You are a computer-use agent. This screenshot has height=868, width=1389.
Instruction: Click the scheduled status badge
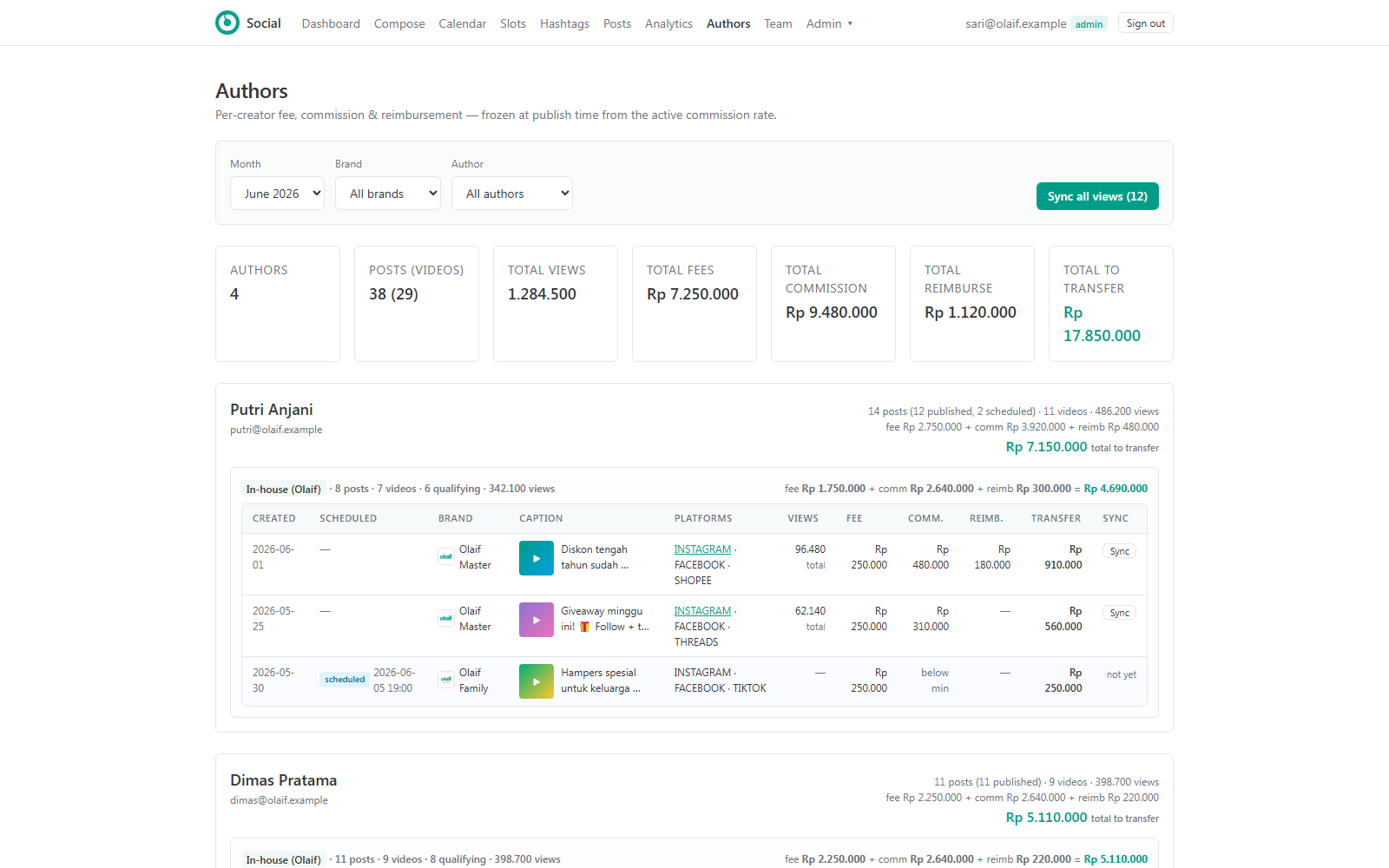(x=345, y=680)
